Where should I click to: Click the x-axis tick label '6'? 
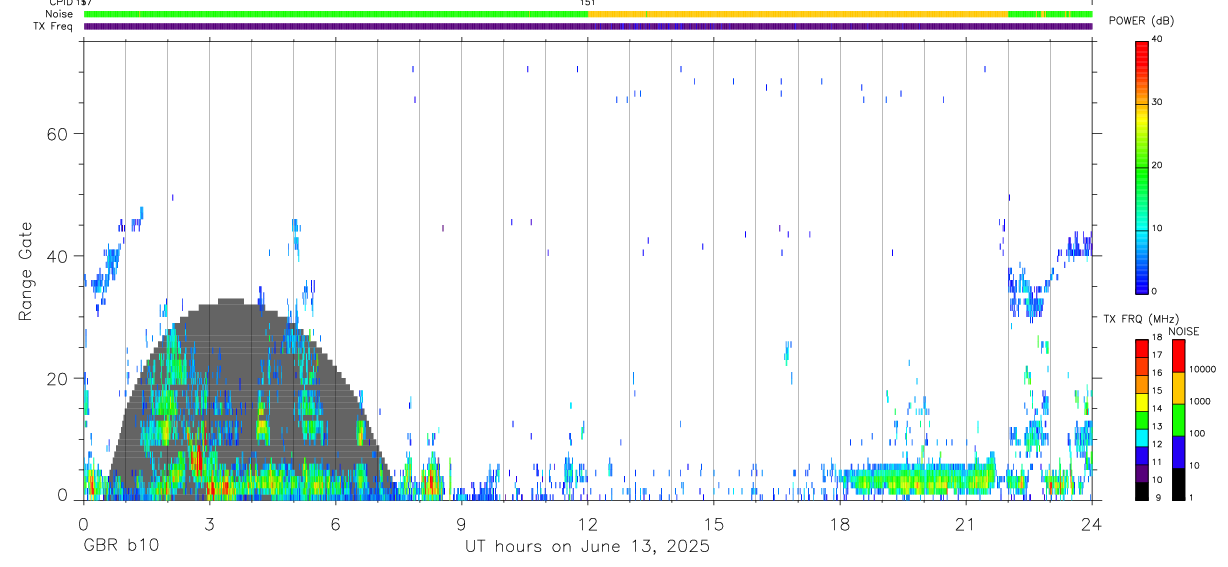point(335,523)
